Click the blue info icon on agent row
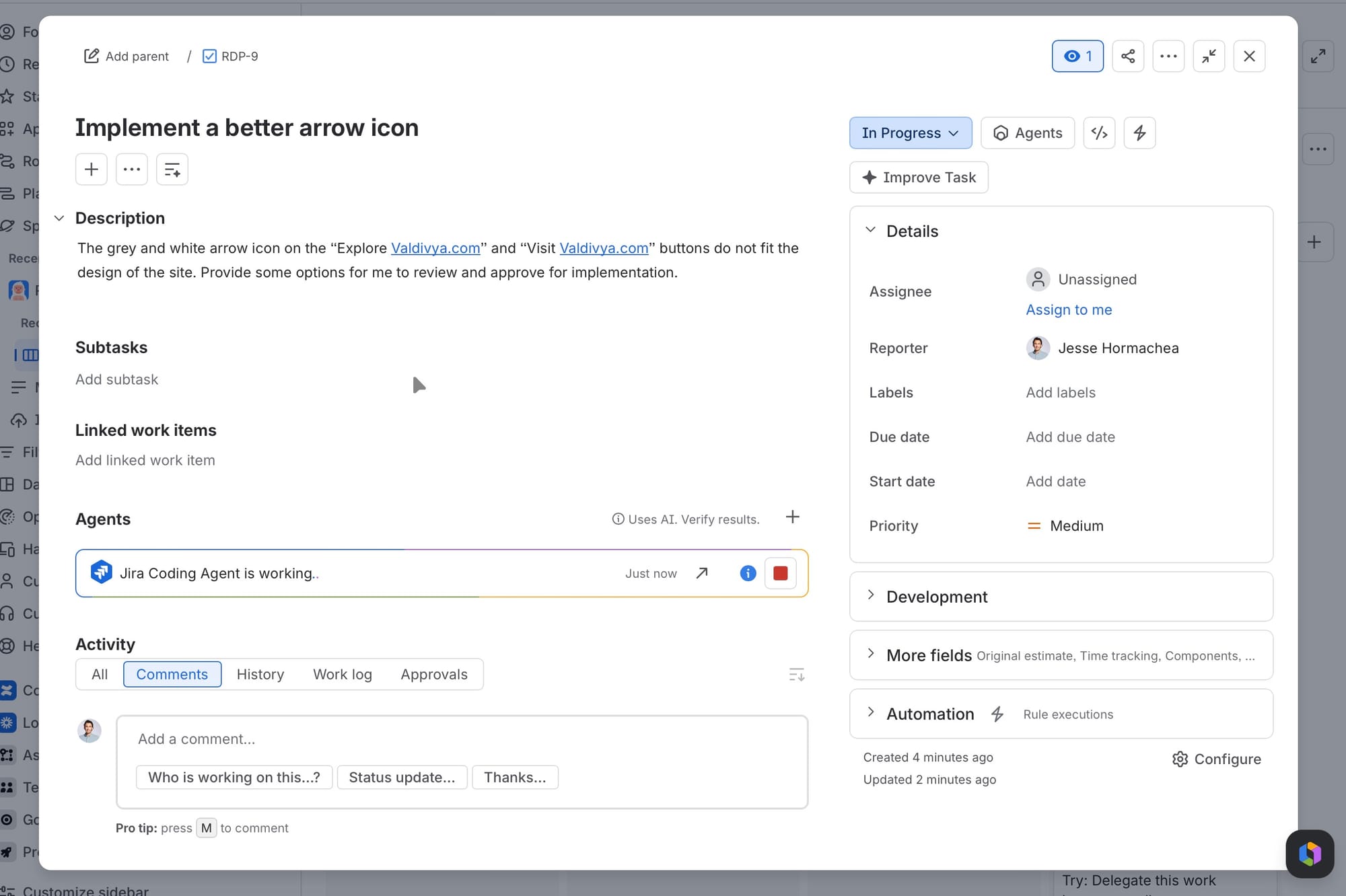 pyautogui.click(x=748, y=573)
